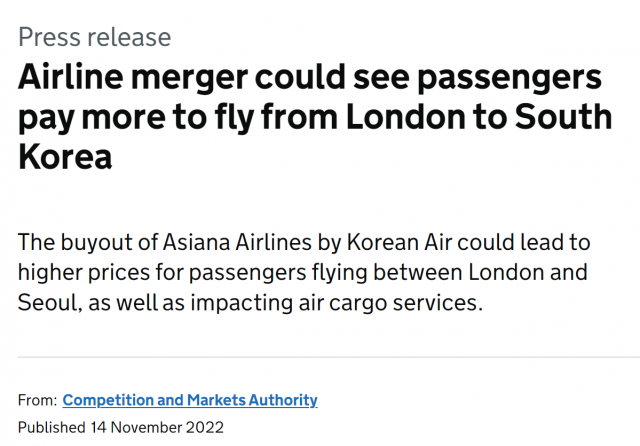Click "Airline merger" at the headline start

click(137, 77)
